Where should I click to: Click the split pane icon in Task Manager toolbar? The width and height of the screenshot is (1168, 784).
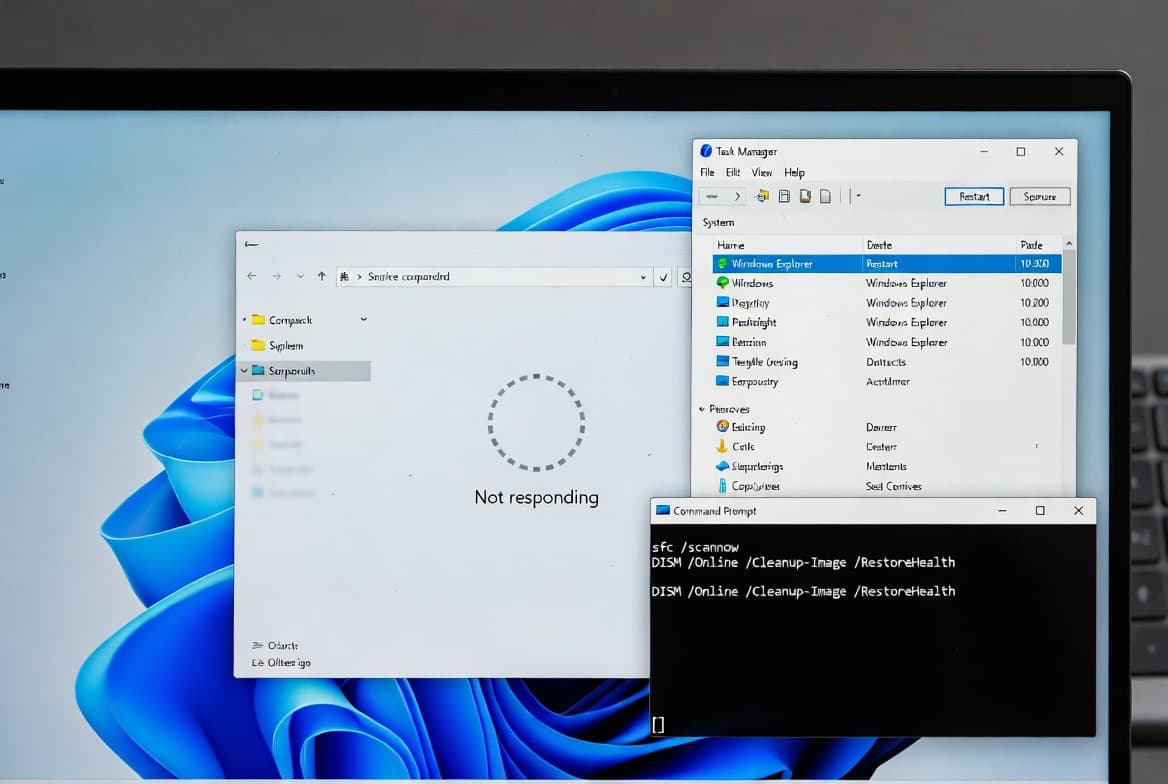point(784,196)
